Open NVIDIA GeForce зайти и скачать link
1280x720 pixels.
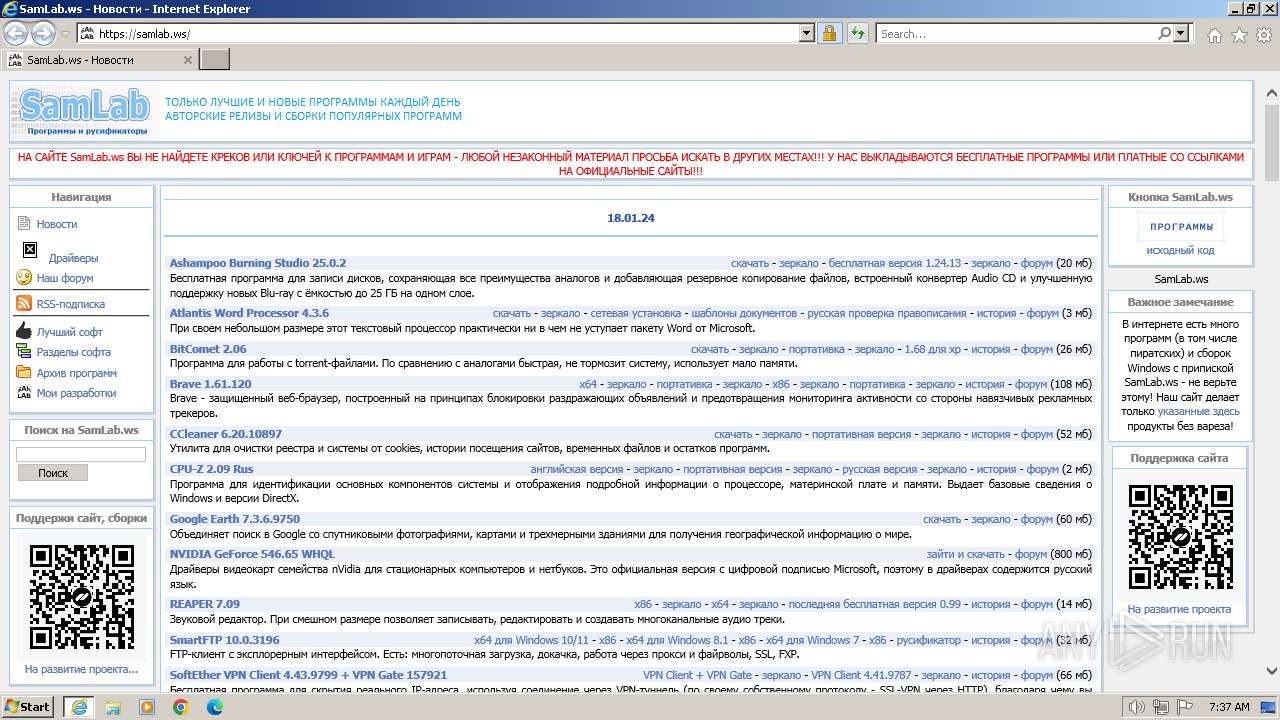(965, 554)
